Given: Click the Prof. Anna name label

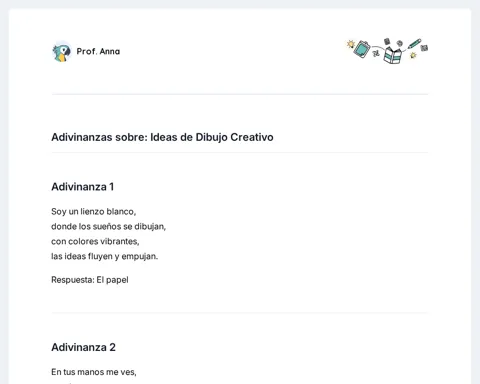Looking at the screenshot, I should (98, 51).
